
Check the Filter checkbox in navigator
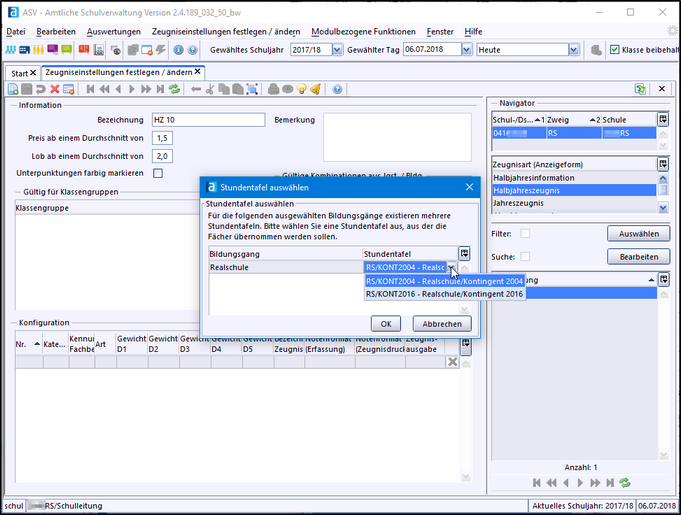(525, 233)
